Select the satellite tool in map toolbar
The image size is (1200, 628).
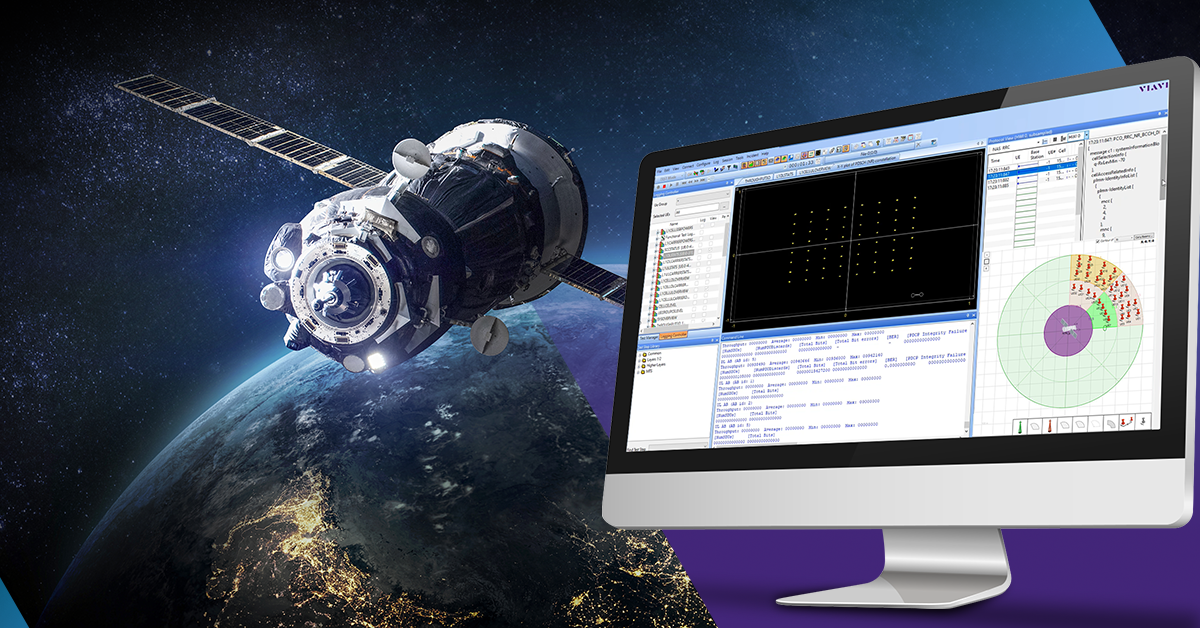pyautogui.click(x=1143, y=421)
